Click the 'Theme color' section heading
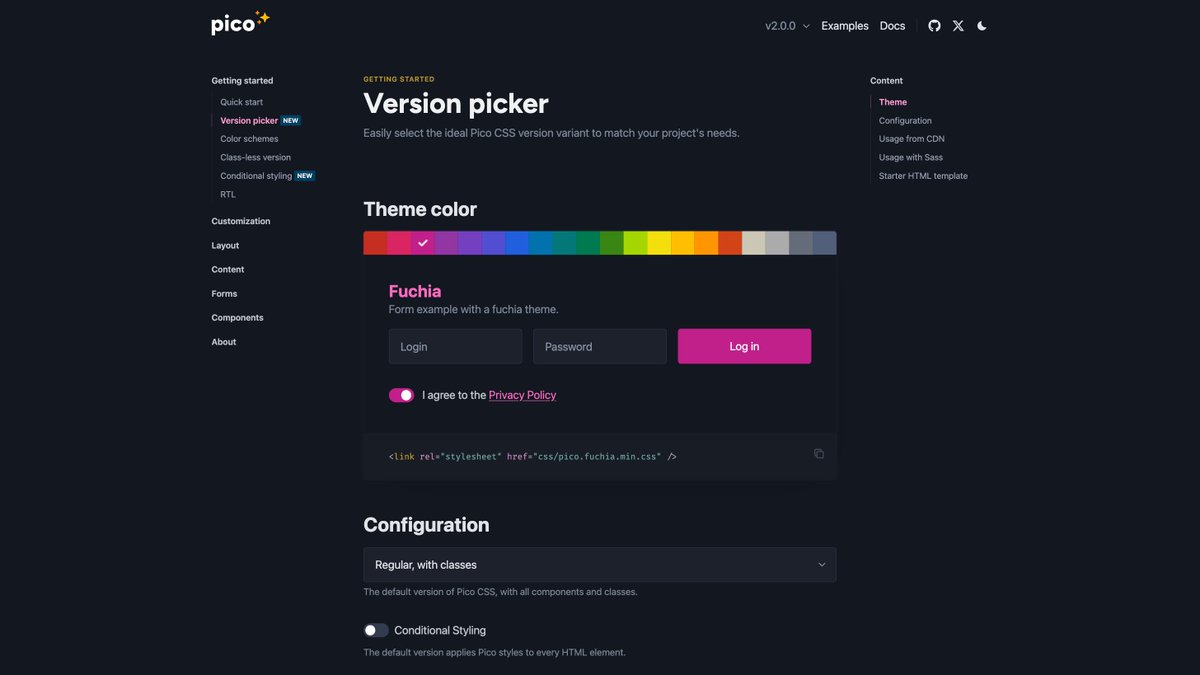The height and width of the screenshot is (675, 1200). coord(420,209)
